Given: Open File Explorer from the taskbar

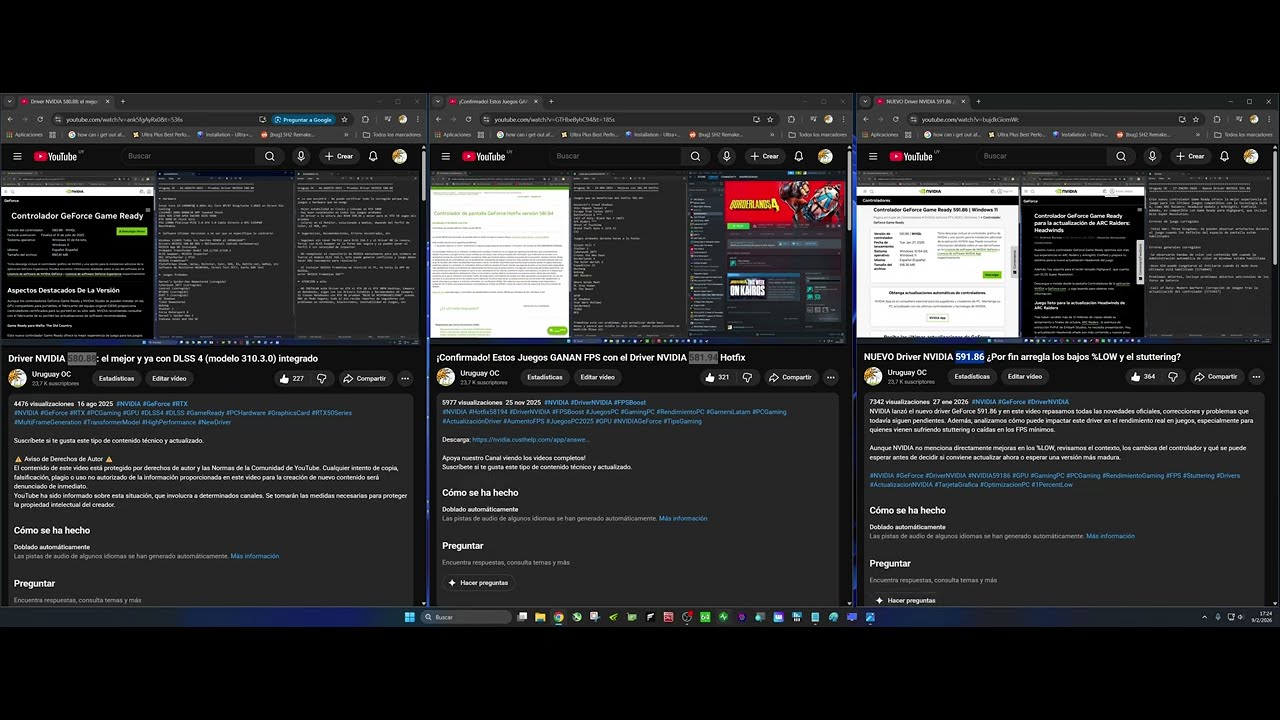Looking at the screenshot, I should [x=541, y=617].
